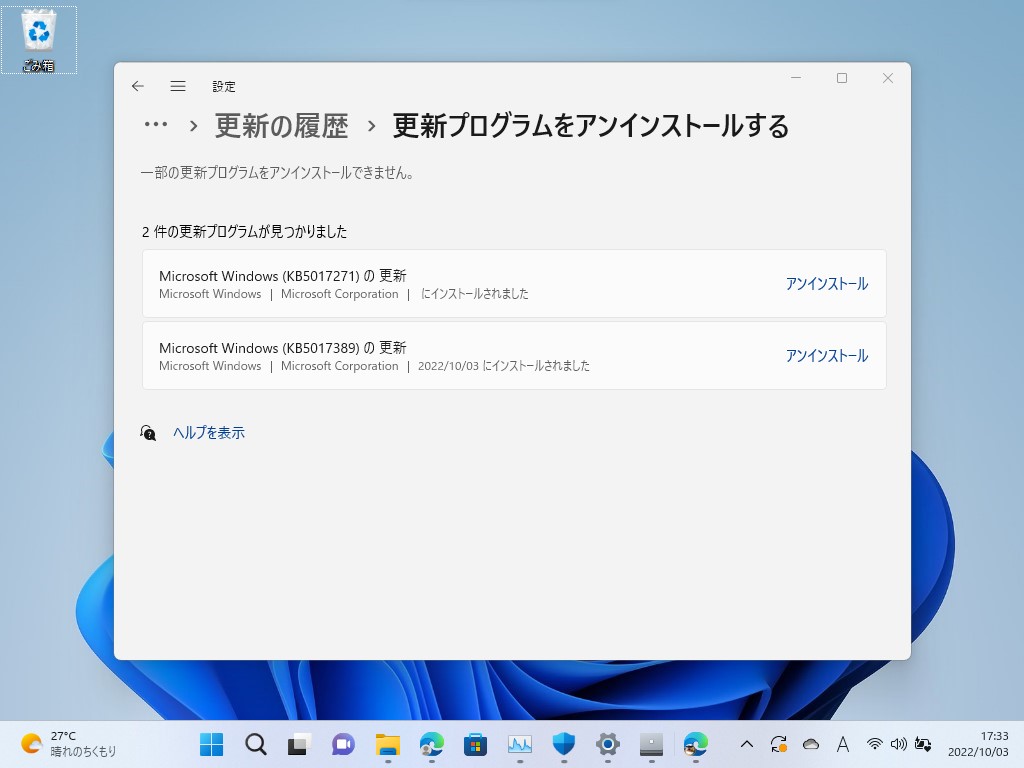Open the Microsoft Store
1024x768 pixels.
pyautogui.click(x=475, y=744)
